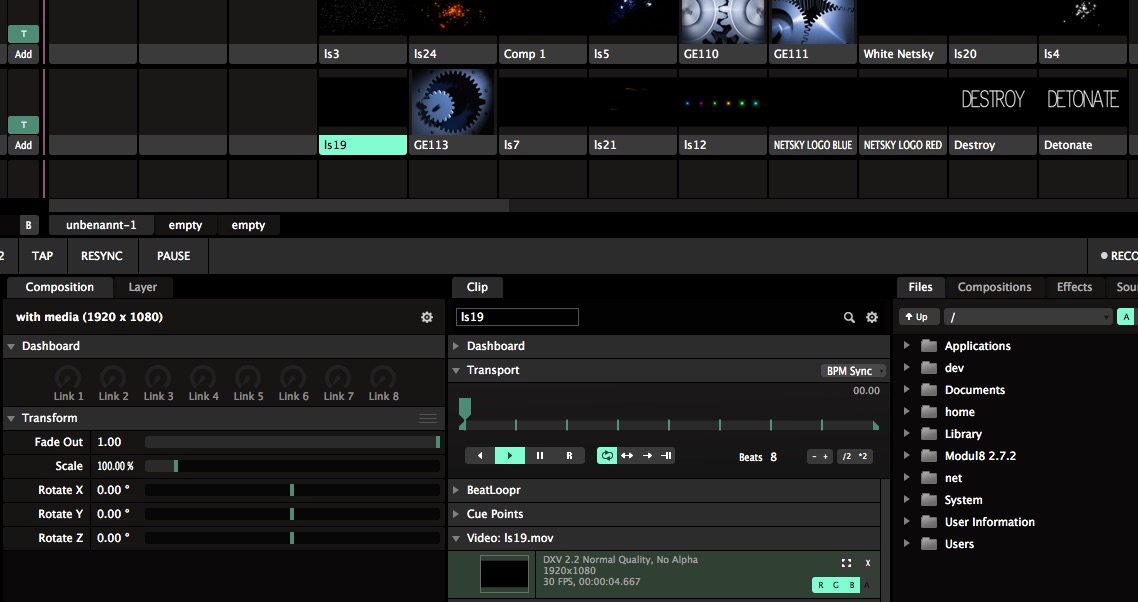Click the Link 3 dashboard knob
Viewport: 1138px width, 602px height.
158,378
